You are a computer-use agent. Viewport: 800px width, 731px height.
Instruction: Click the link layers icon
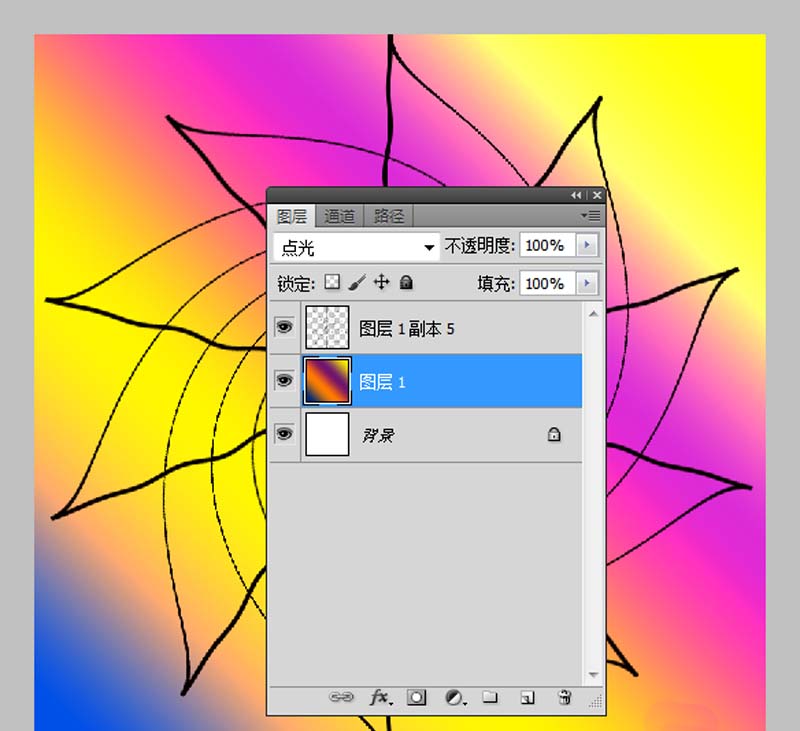[x=341, y=697]
